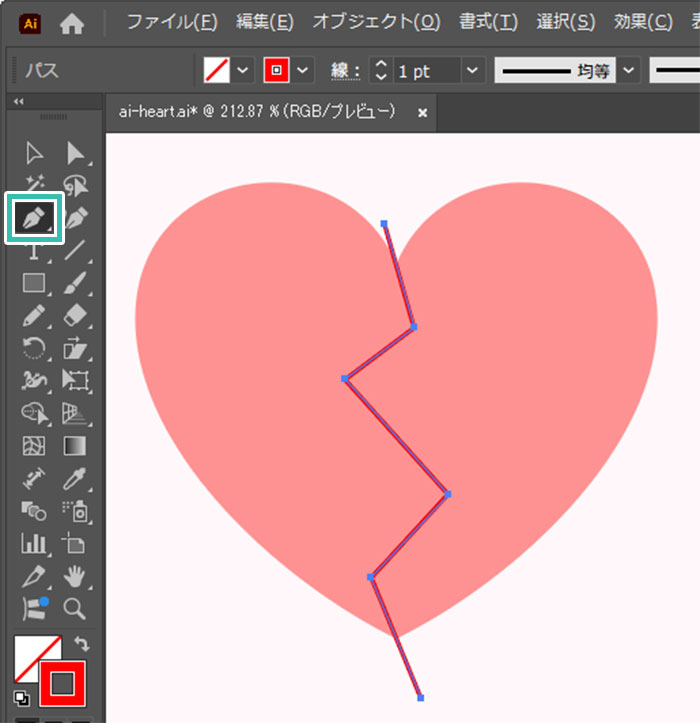
Task: Choose the Direct Selection tool
Action: 75,152
